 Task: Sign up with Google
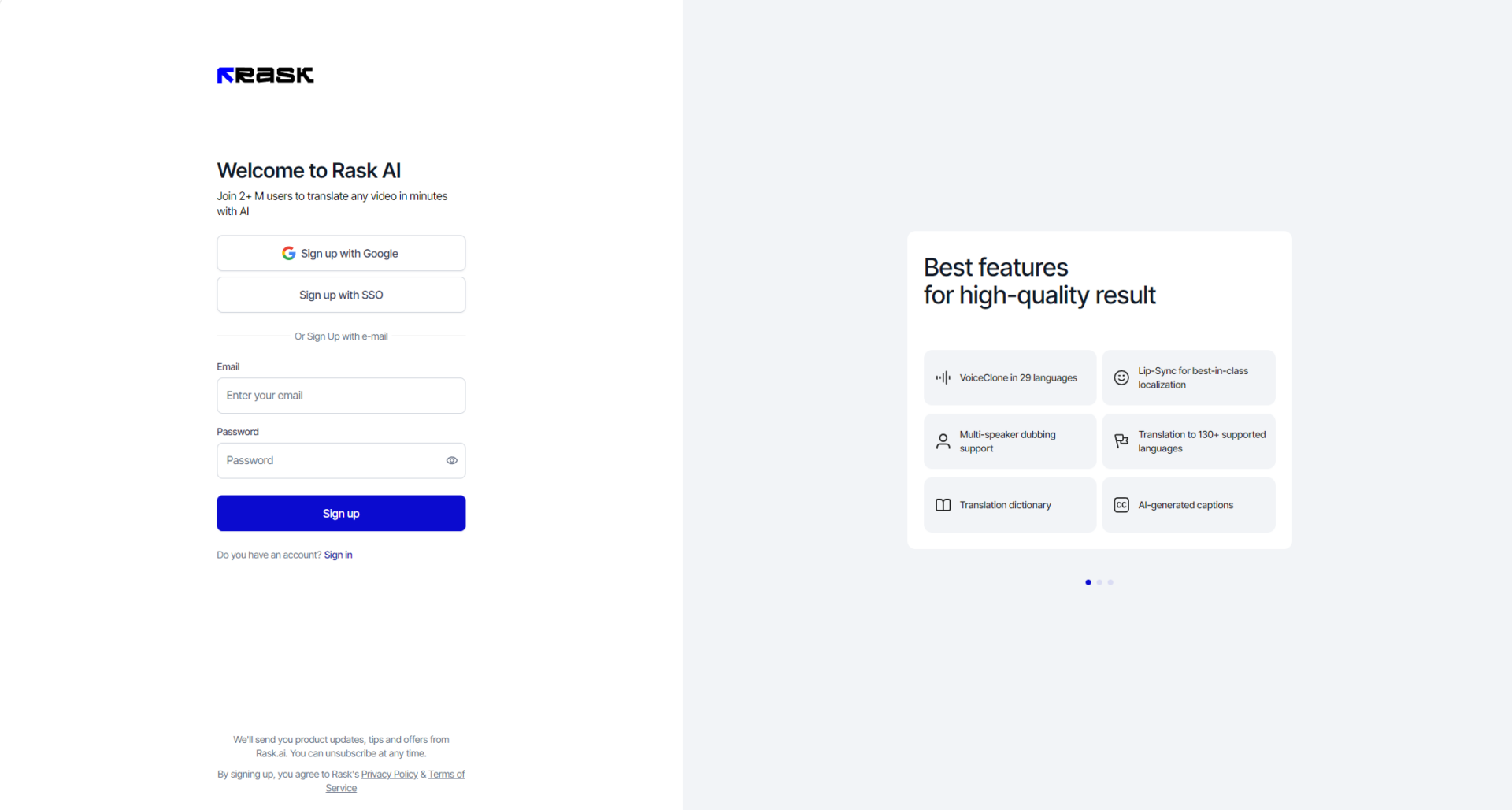point(341,253)
